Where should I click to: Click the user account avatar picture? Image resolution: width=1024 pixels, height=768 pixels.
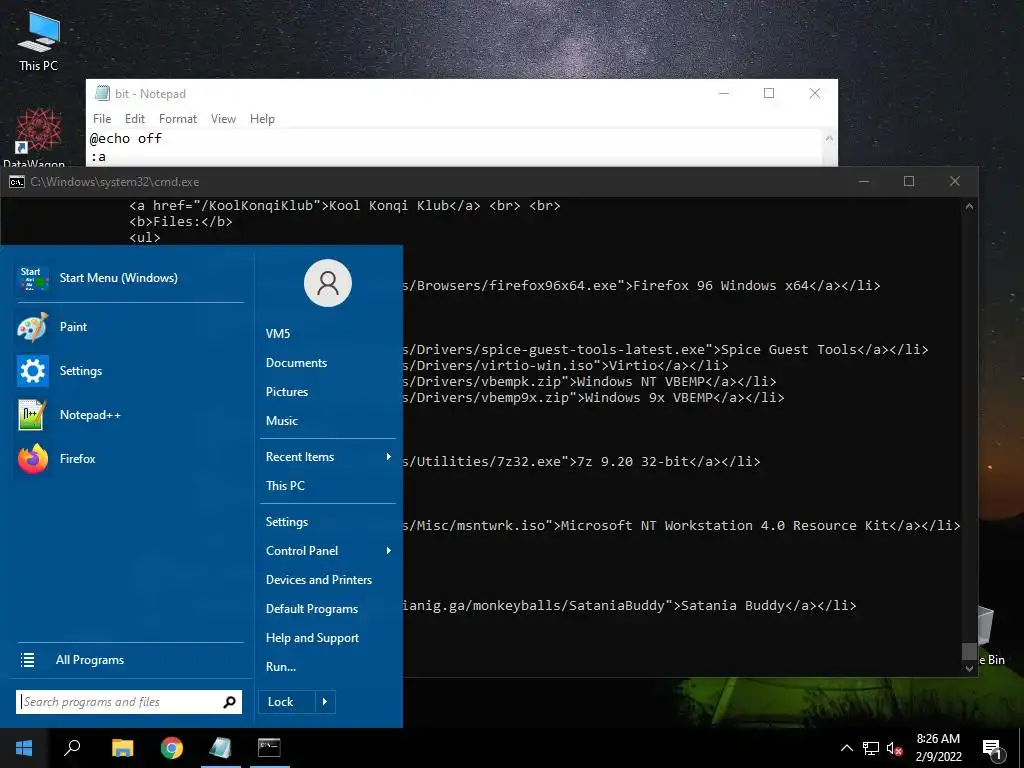click(x=328, y=283)
